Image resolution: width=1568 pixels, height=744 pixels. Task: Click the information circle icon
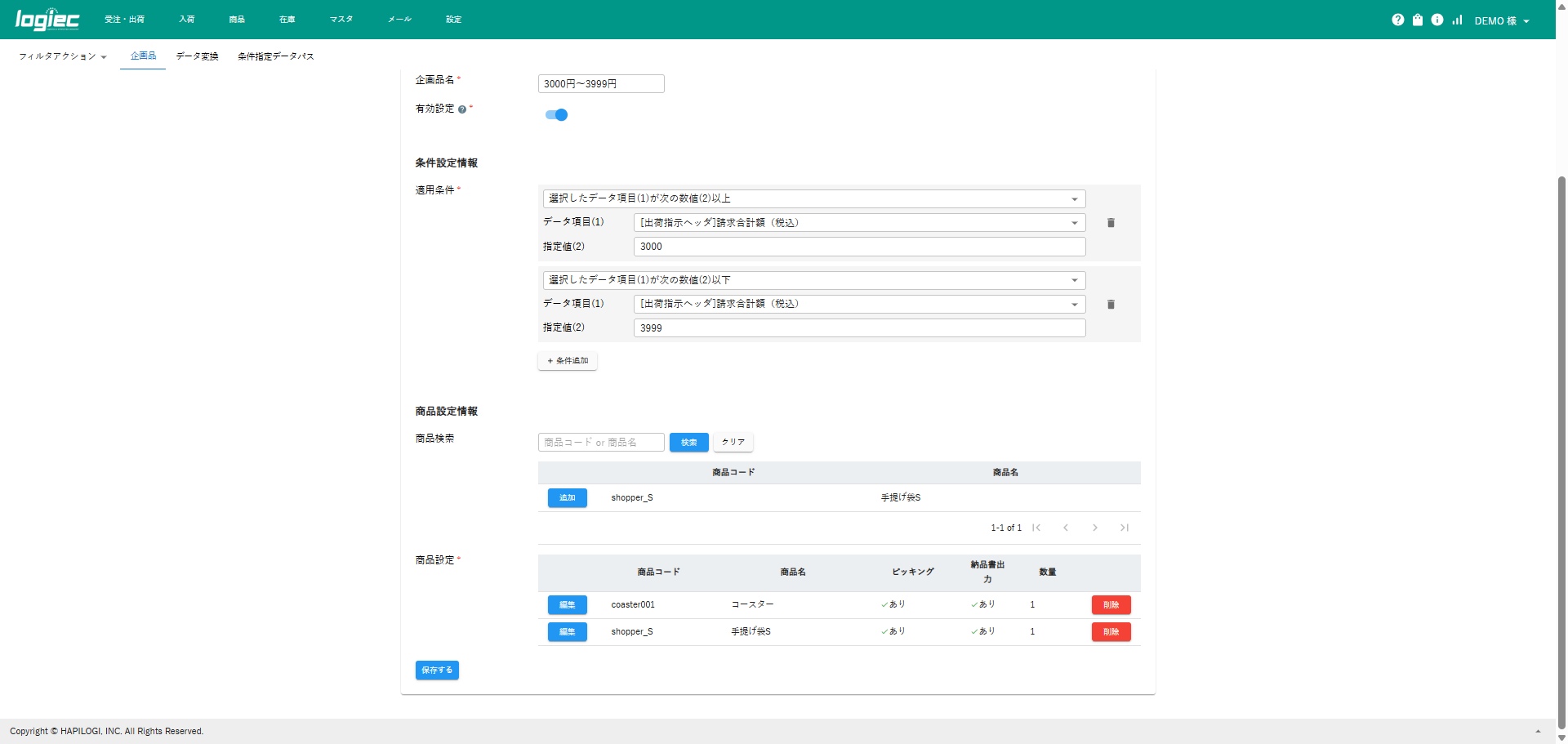pyautogui.click(x=1437, y=20)
